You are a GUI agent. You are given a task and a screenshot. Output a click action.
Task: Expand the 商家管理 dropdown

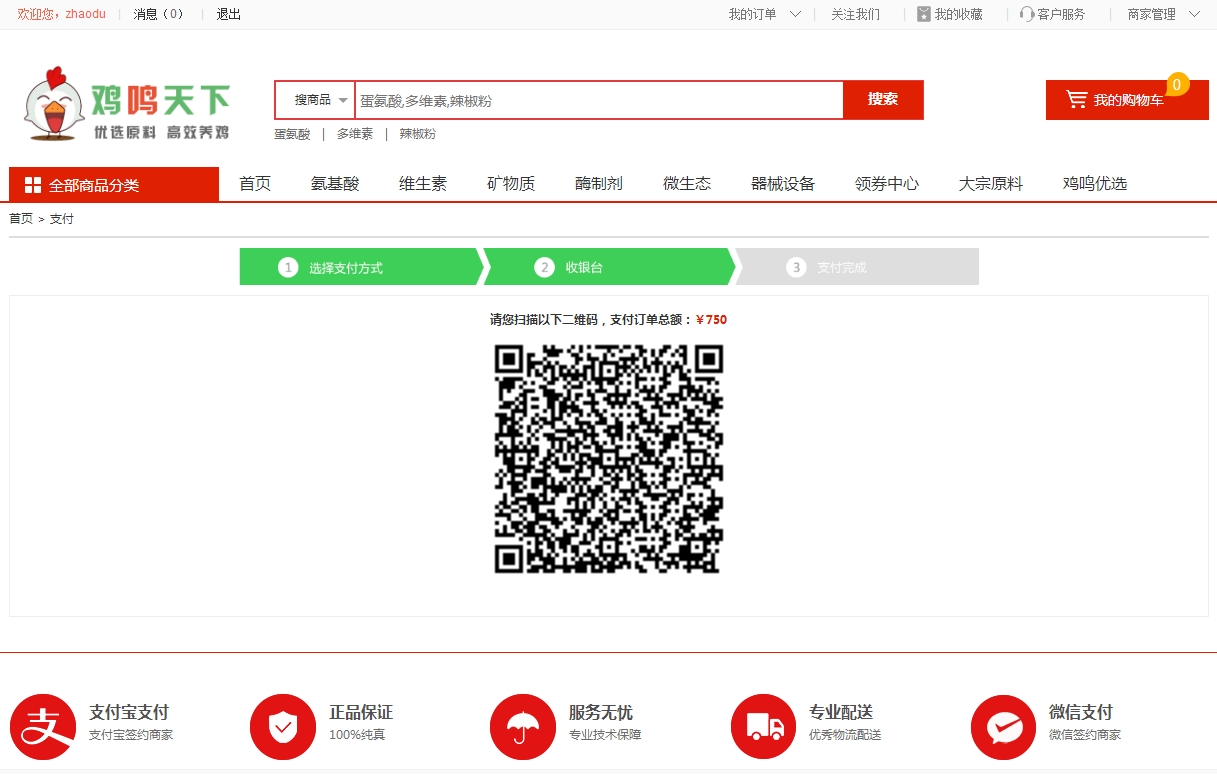(1164, 14)
